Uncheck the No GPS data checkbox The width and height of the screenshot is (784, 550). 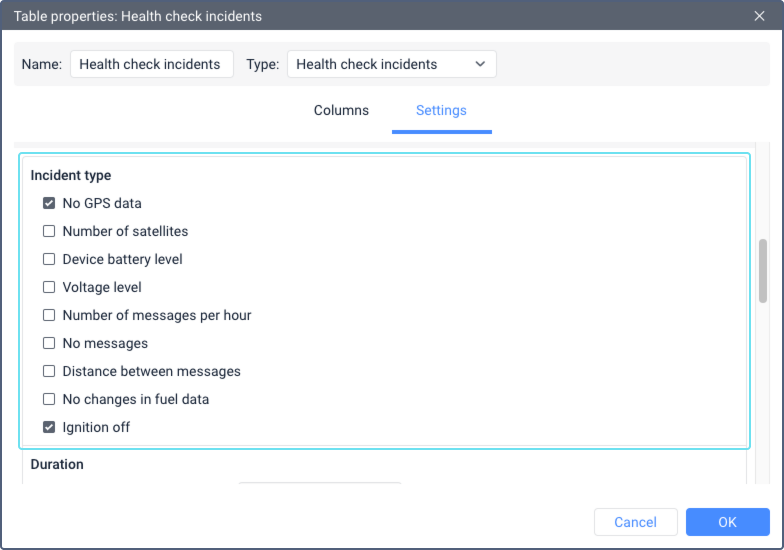pyautogui.click(x=49, y=203)
